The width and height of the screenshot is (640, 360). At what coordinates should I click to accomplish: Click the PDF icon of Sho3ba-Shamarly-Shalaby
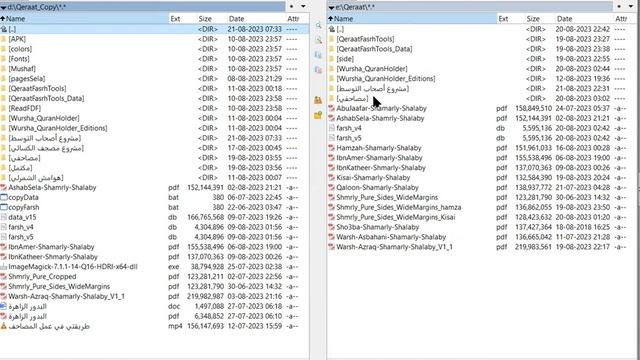pyautogui.click(x=332, y=227)
